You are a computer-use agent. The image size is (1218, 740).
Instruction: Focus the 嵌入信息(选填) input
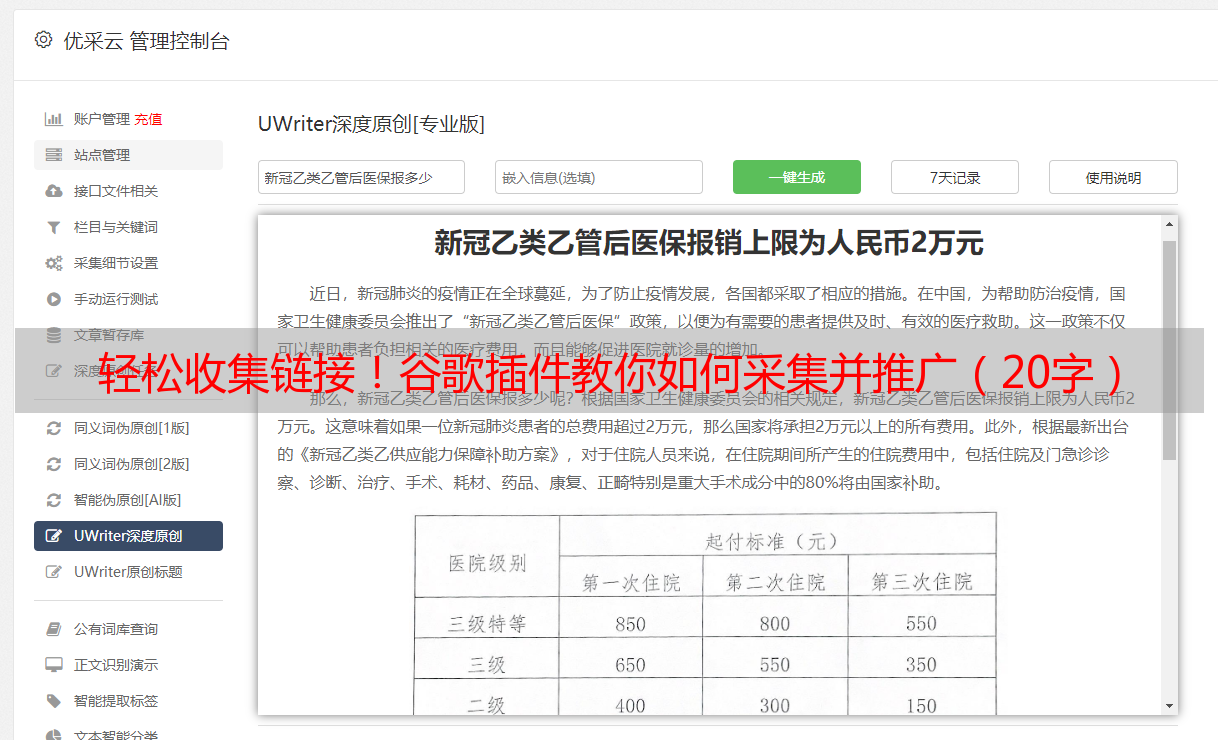(599, 177)
